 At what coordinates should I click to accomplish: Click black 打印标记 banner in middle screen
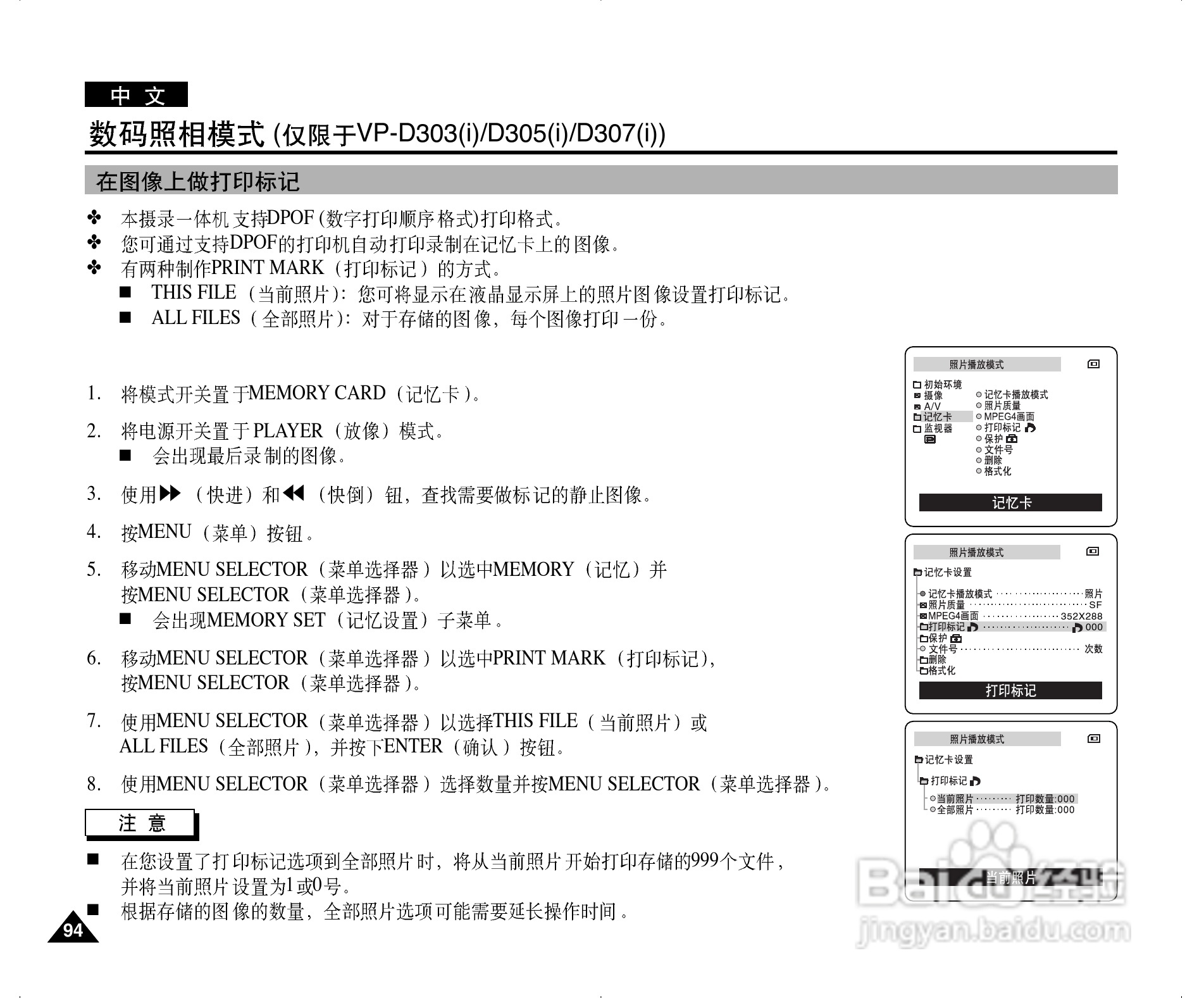pyautogui.click(x=1010, y=690)
